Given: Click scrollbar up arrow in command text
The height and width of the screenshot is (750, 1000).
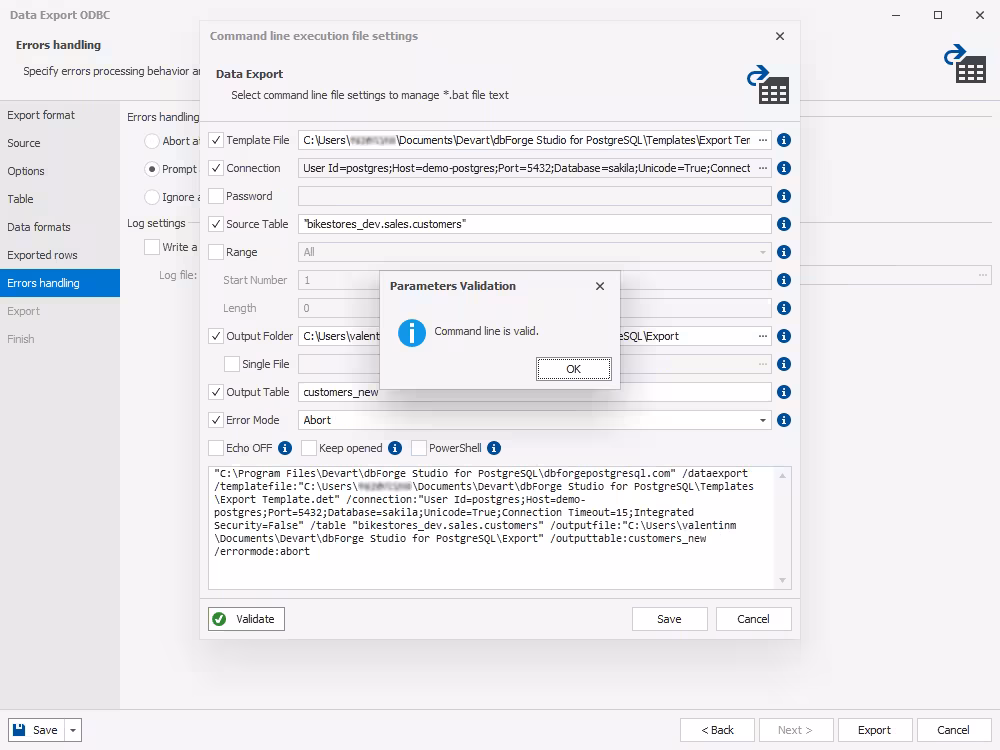Looking at the screenshot, I should click(782, 476).
